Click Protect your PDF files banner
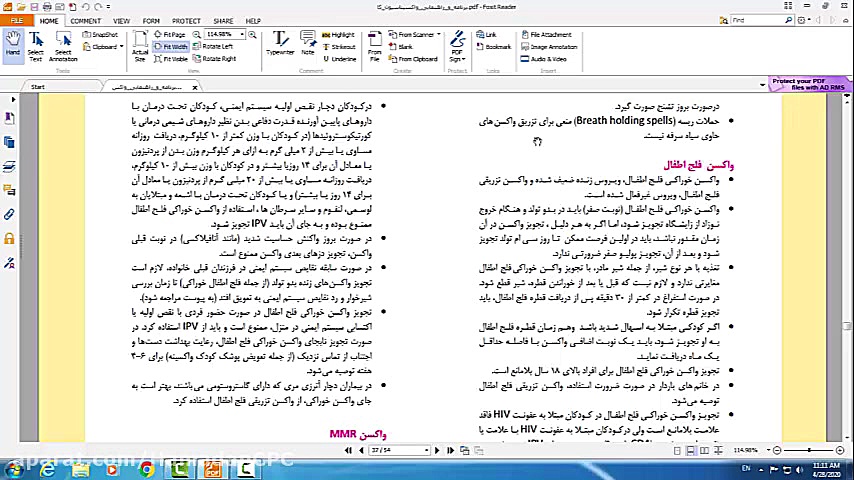854x480 pixels. (x=808, y=84)
